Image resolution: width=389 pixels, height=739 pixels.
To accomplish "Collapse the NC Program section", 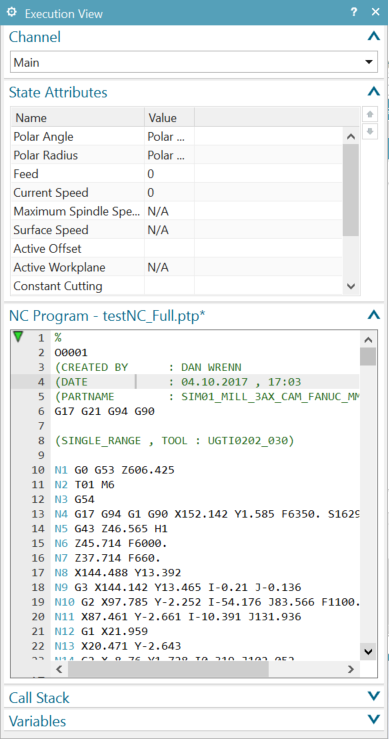I will point(373,315).
